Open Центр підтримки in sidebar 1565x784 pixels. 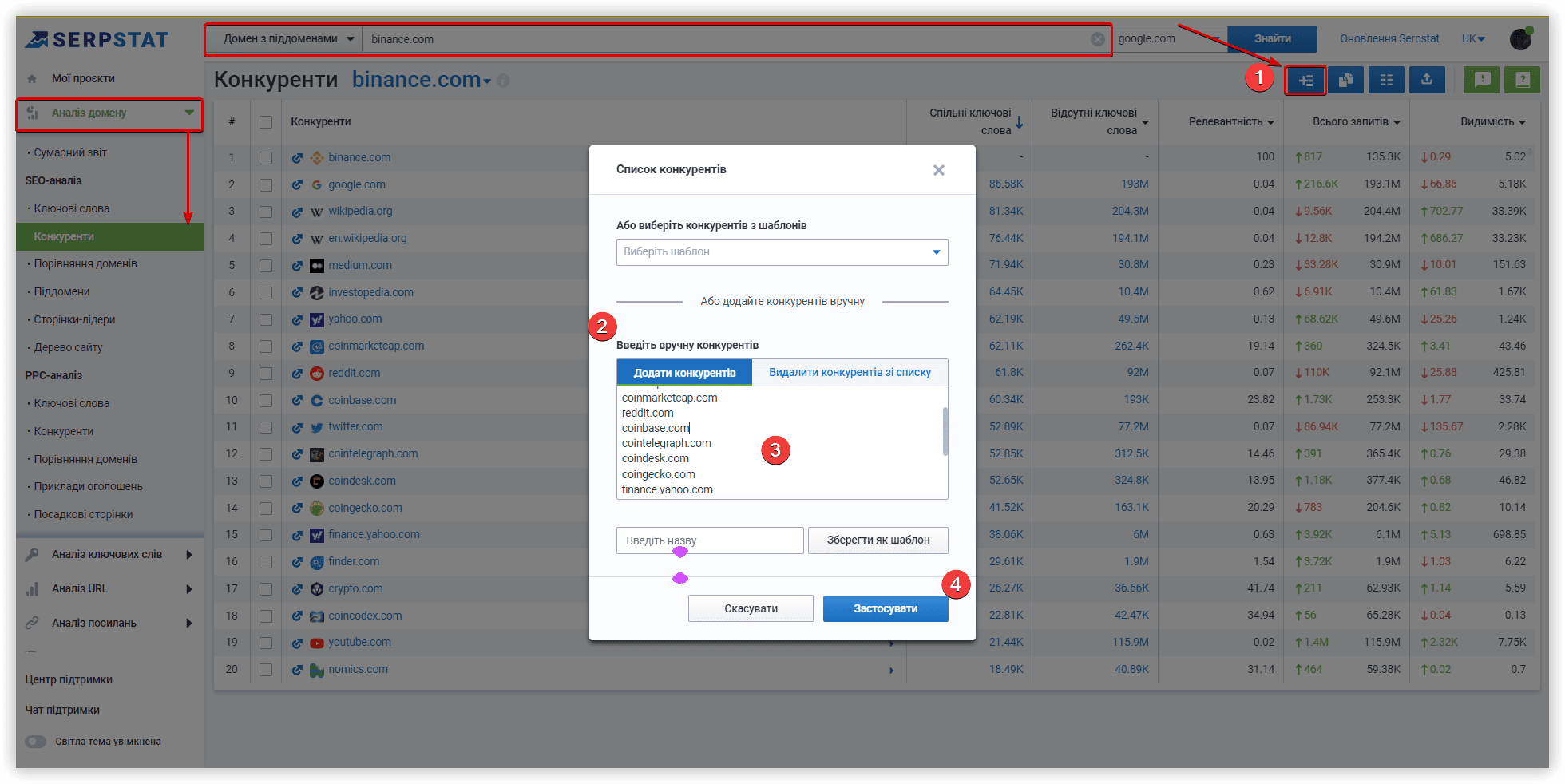coord(69,680)
